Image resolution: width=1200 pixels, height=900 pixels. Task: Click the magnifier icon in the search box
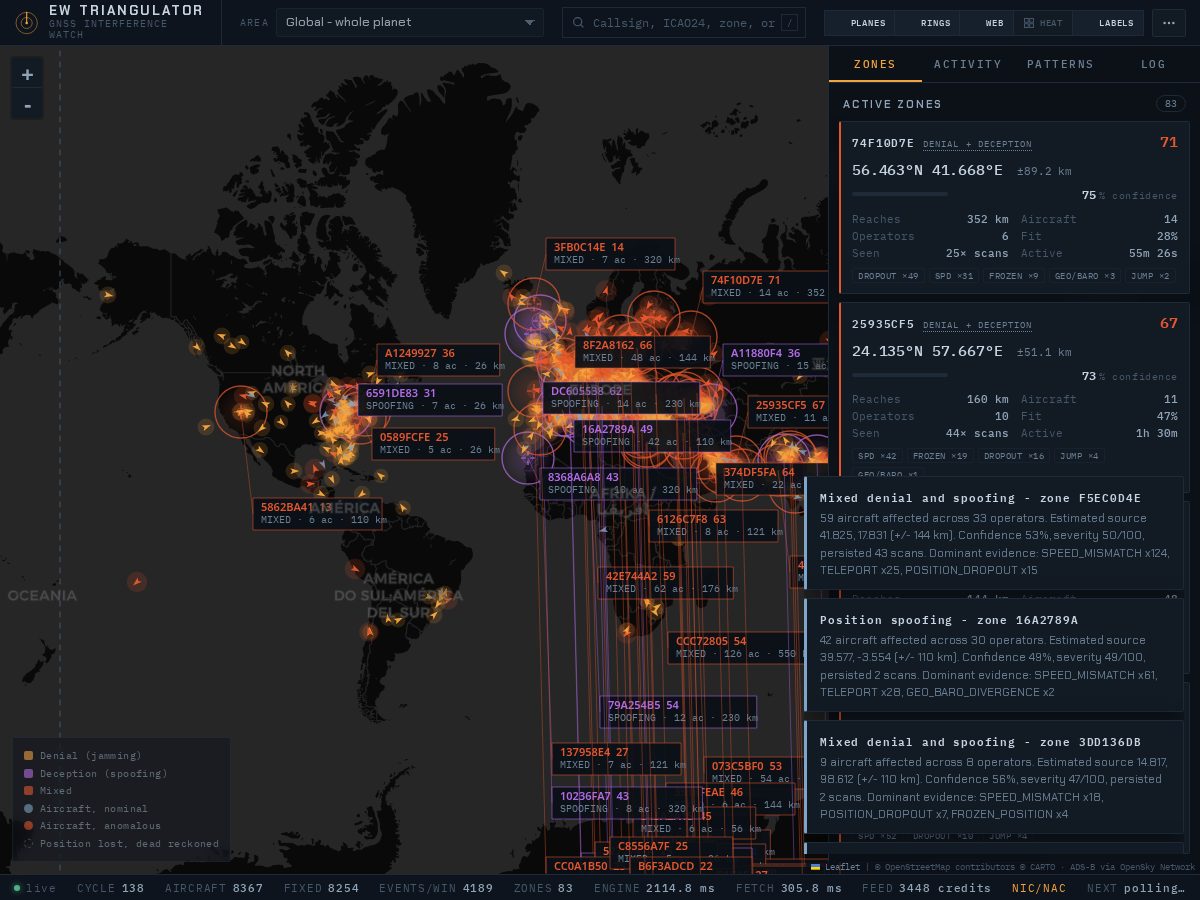click(578, 23)
